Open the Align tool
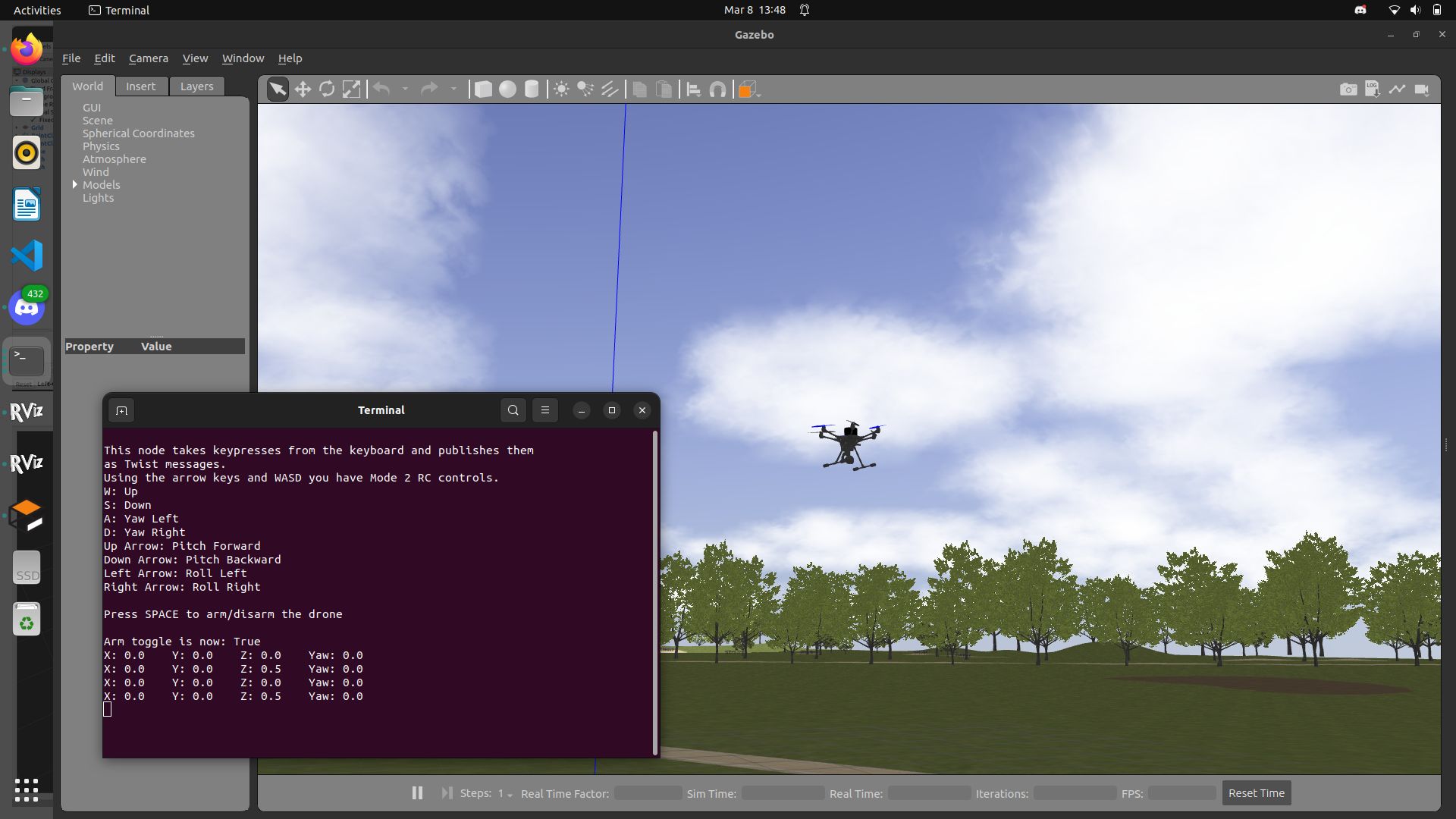The width and height of the screenshot is (1456, 819). click(x=693, y=89)
